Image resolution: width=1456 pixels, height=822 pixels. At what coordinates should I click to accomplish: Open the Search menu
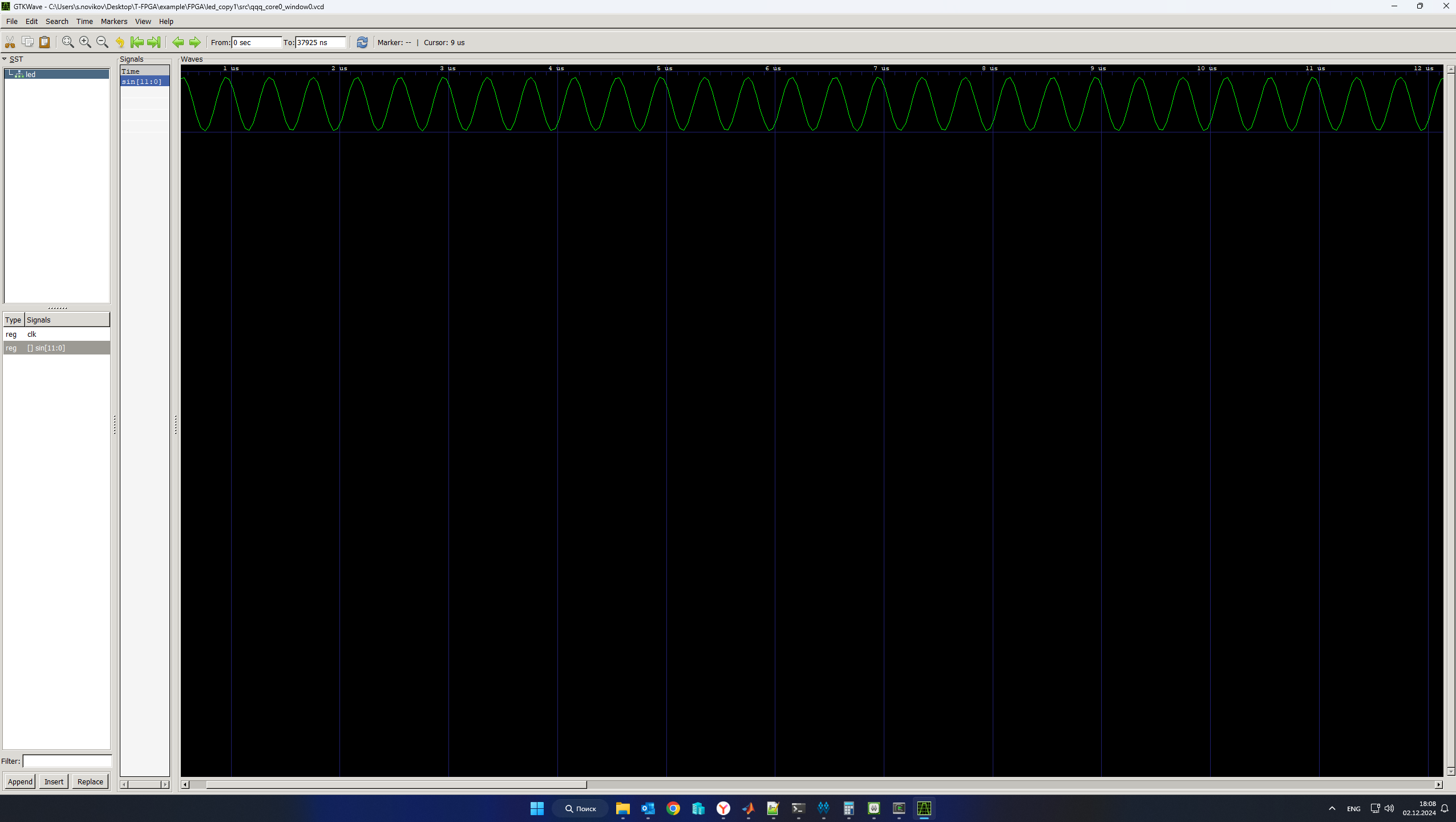56,21
